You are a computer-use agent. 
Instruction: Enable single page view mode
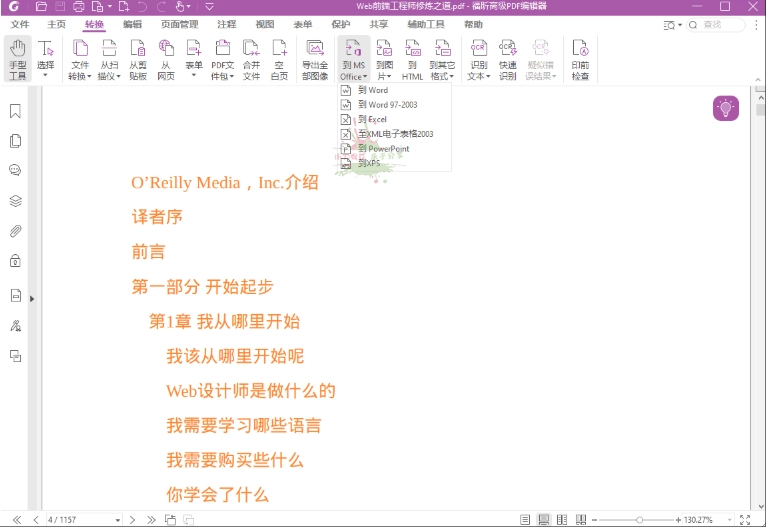pos(525,520)
